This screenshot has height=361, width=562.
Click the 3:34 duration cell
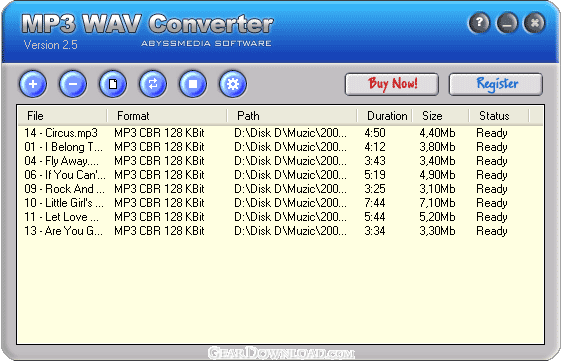[375, 231]
